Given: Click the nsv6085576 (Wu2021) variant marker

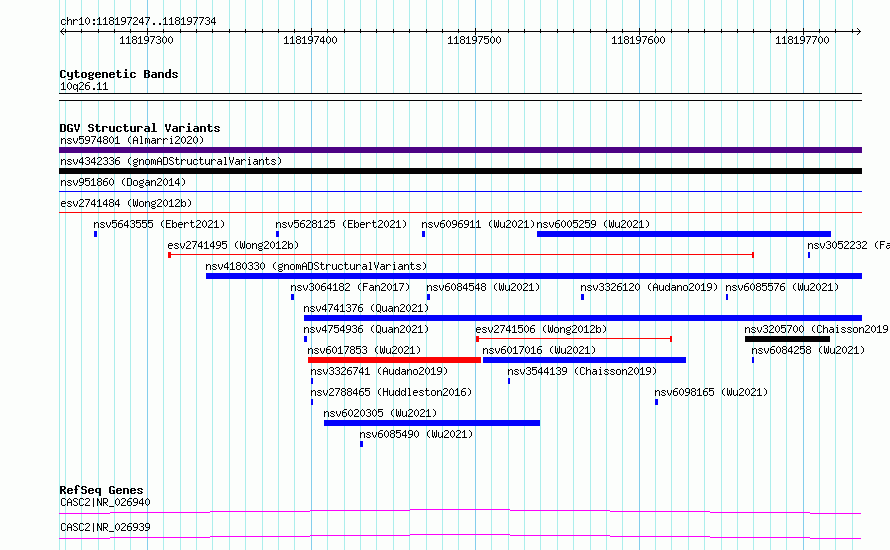Looking at the screenshot, I should pyautogui.click(x=727, y=297).
